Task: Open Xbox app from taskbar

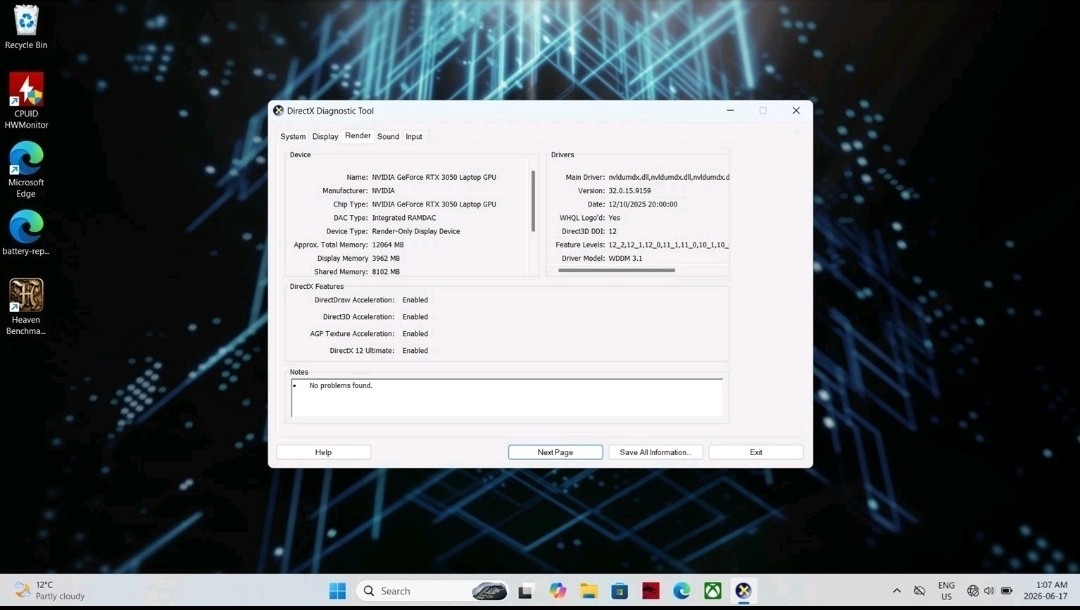Action: [x=712, y=591]
